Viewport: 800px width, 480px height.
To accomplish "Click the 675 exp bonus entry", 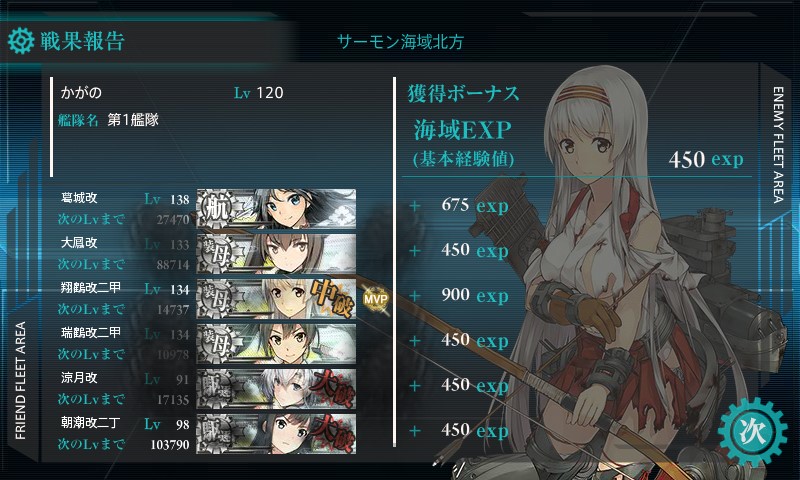I will [475, 206].
